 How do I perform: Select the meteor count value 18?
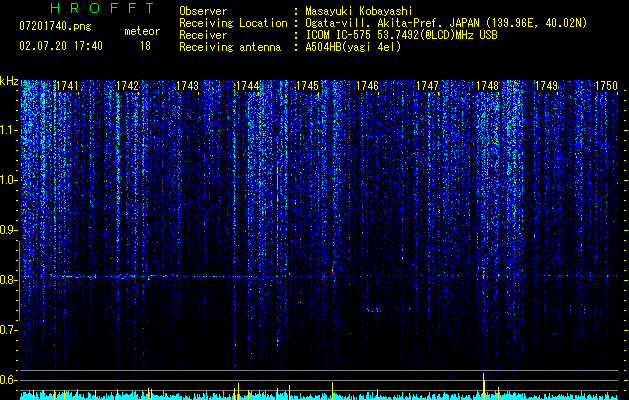click(x=145, y=46)
